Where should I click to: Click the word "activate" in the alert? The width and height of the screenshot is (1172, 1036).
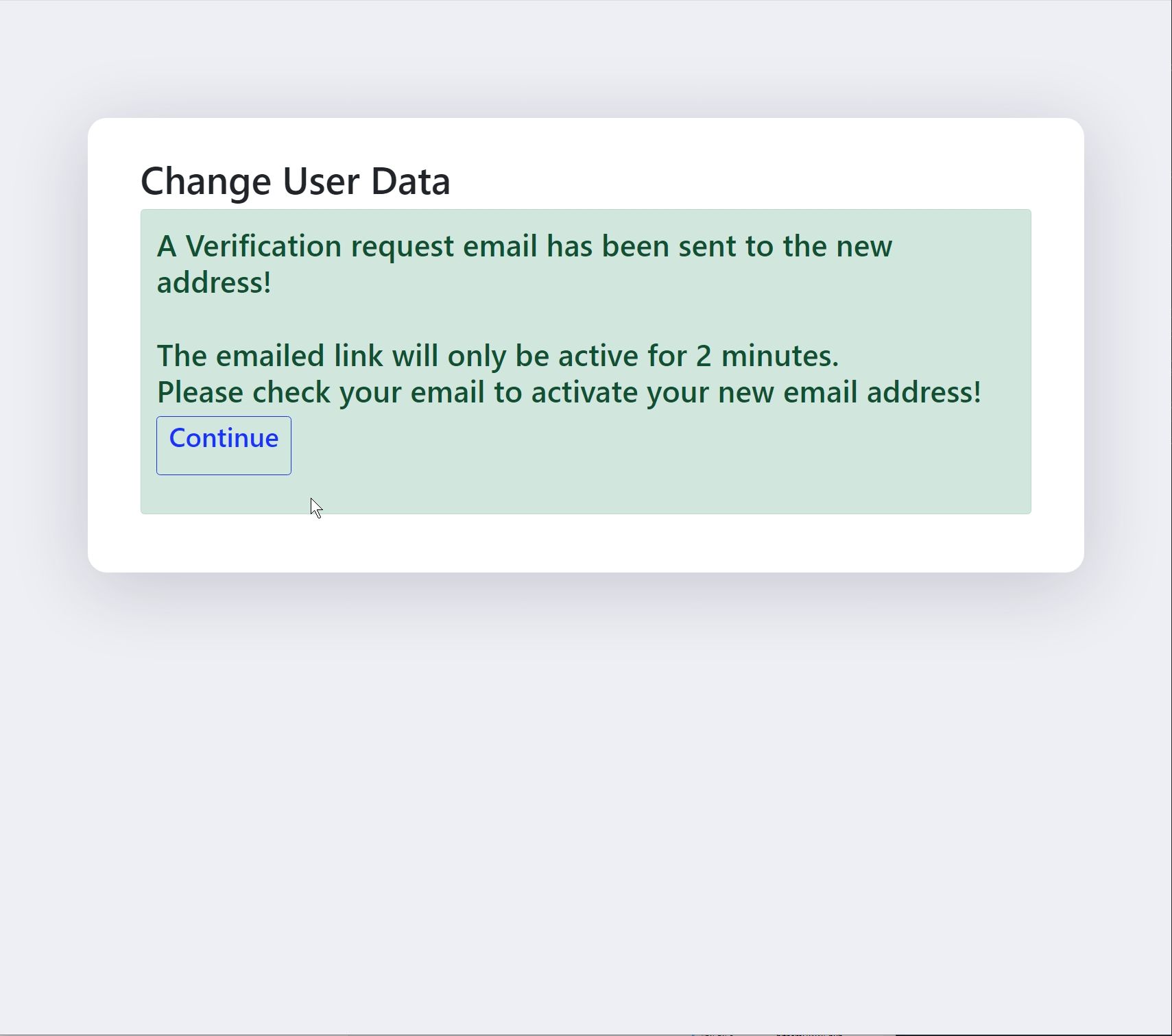[584, 392]
